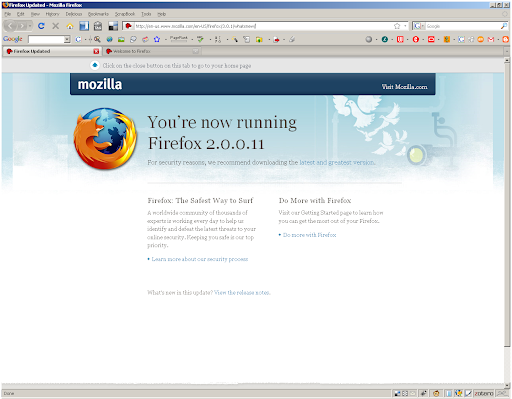
Task: Click the blue star icon in the Google toolbar
Action: 157,39
